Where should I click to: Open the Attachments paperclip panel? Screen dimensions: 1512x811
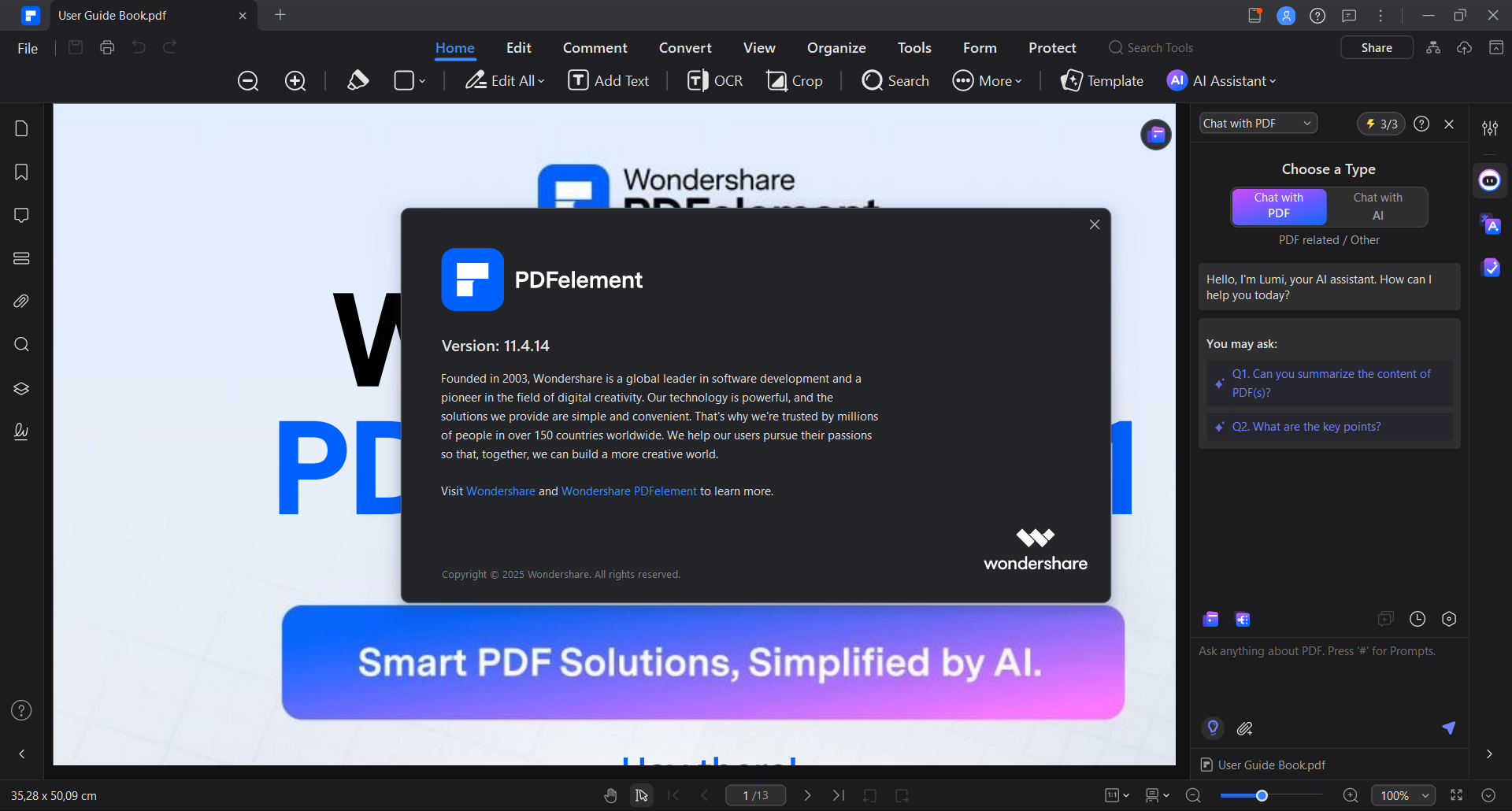(x=21, y=302)
